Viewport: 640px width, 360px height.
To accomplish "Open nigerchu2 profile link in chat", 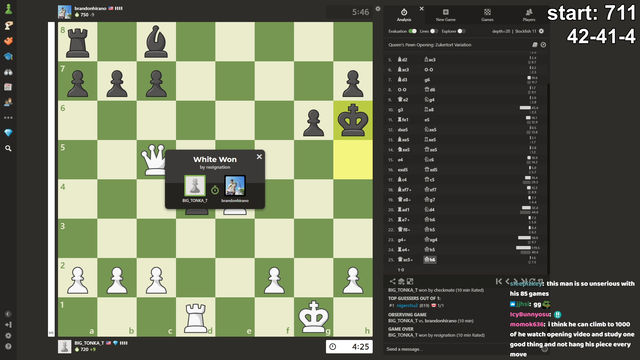I will click(407, 305).
